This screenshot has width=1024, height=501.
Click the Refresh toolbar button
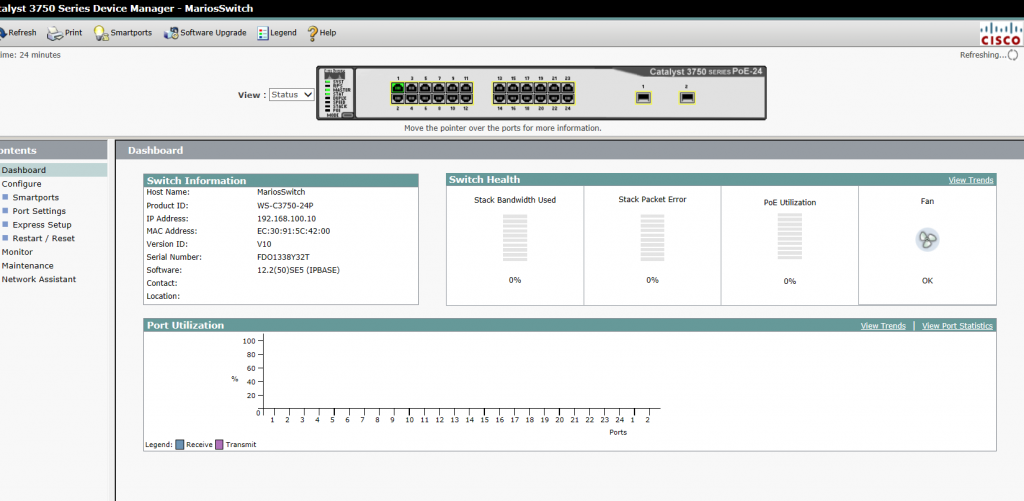pyautogui.click(x=18, y=33)
